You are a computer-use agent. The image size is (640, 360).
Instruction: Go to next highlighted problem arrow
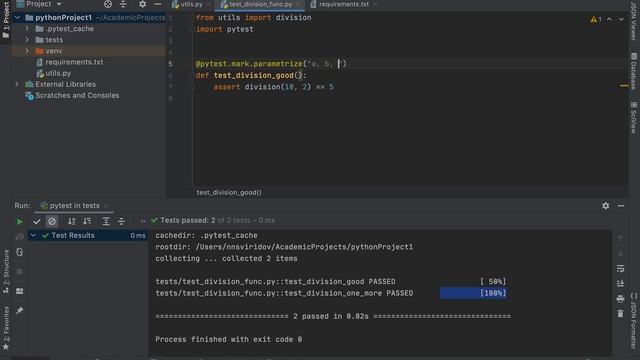coord(621,19)
